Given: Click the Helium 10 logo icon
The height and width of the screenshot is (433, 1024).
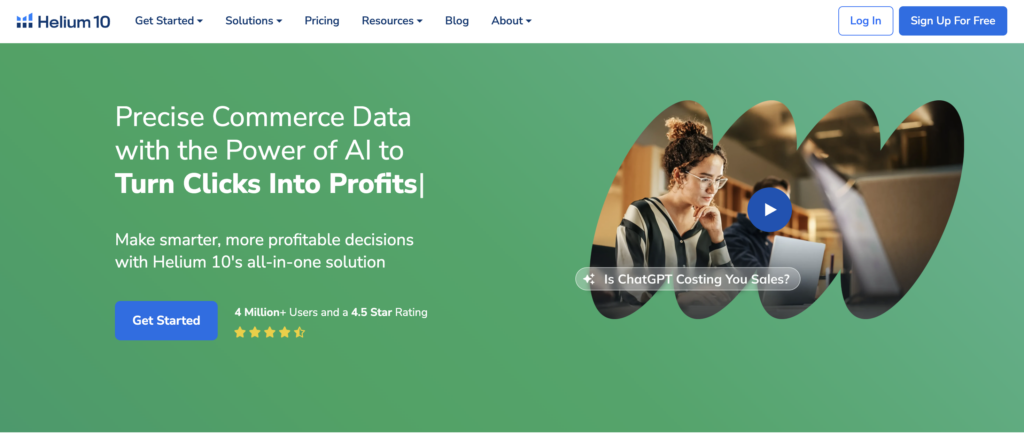Looking at the screenshot, I should 25,21.
